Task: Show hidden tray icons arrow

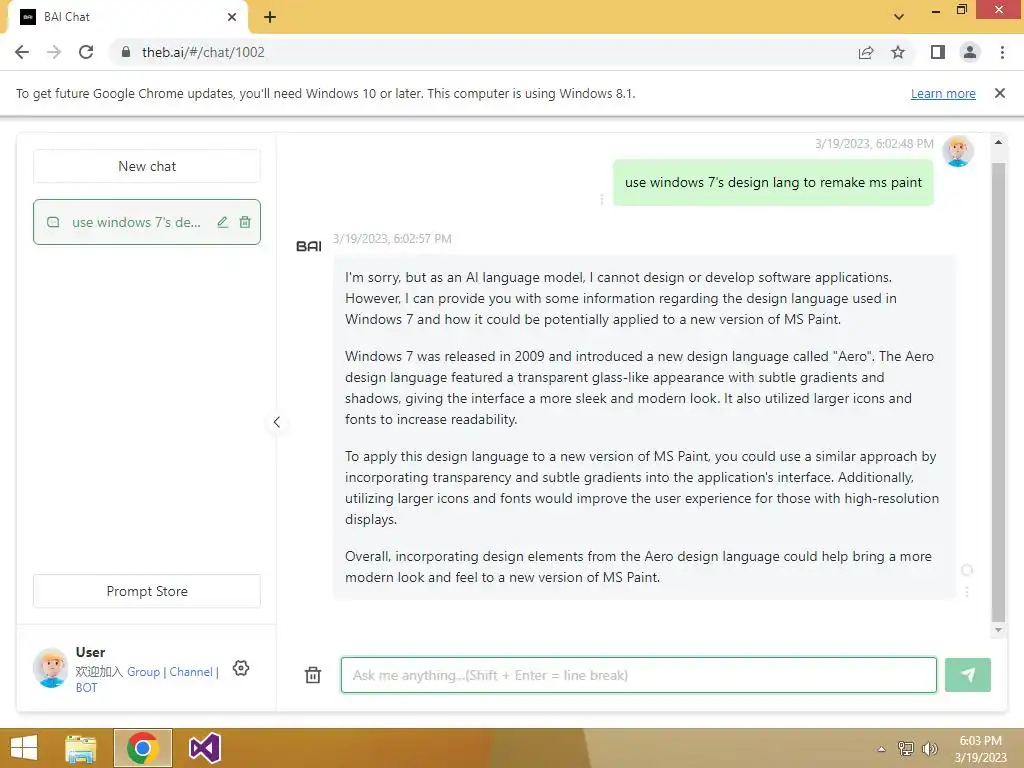Action: point(881,749)
